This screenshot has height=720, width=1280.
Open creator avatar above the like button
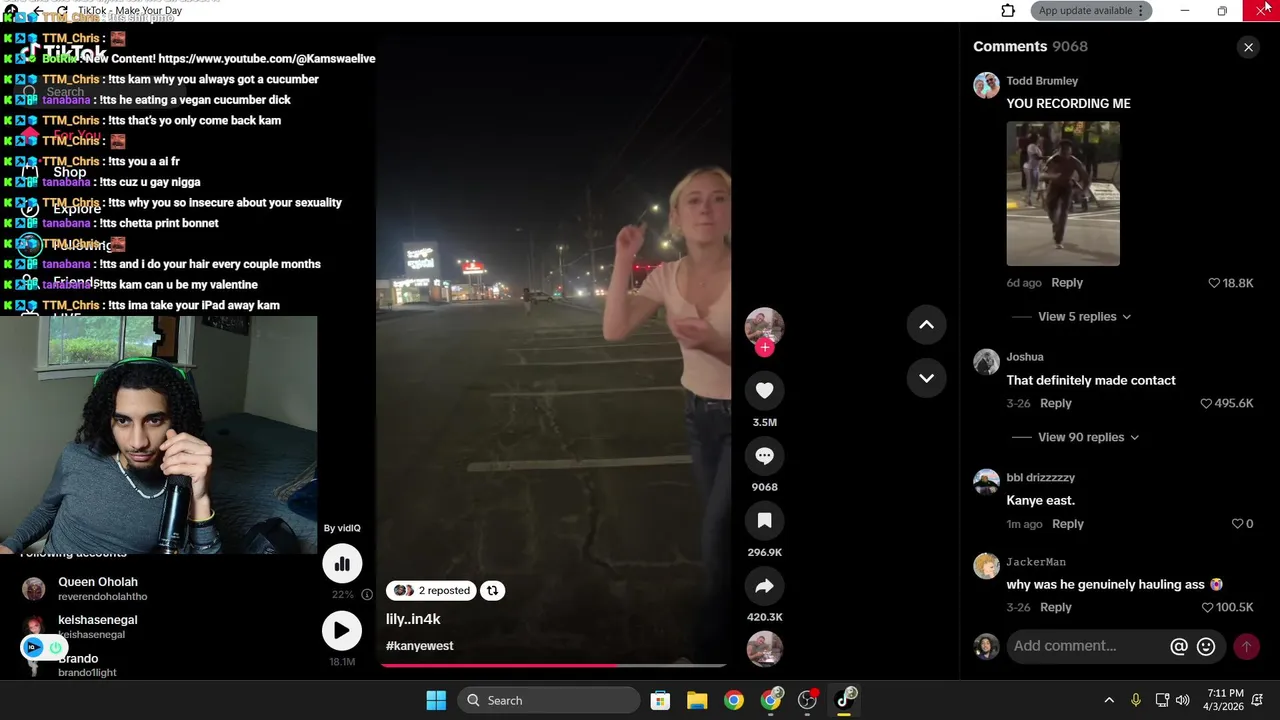764,326
